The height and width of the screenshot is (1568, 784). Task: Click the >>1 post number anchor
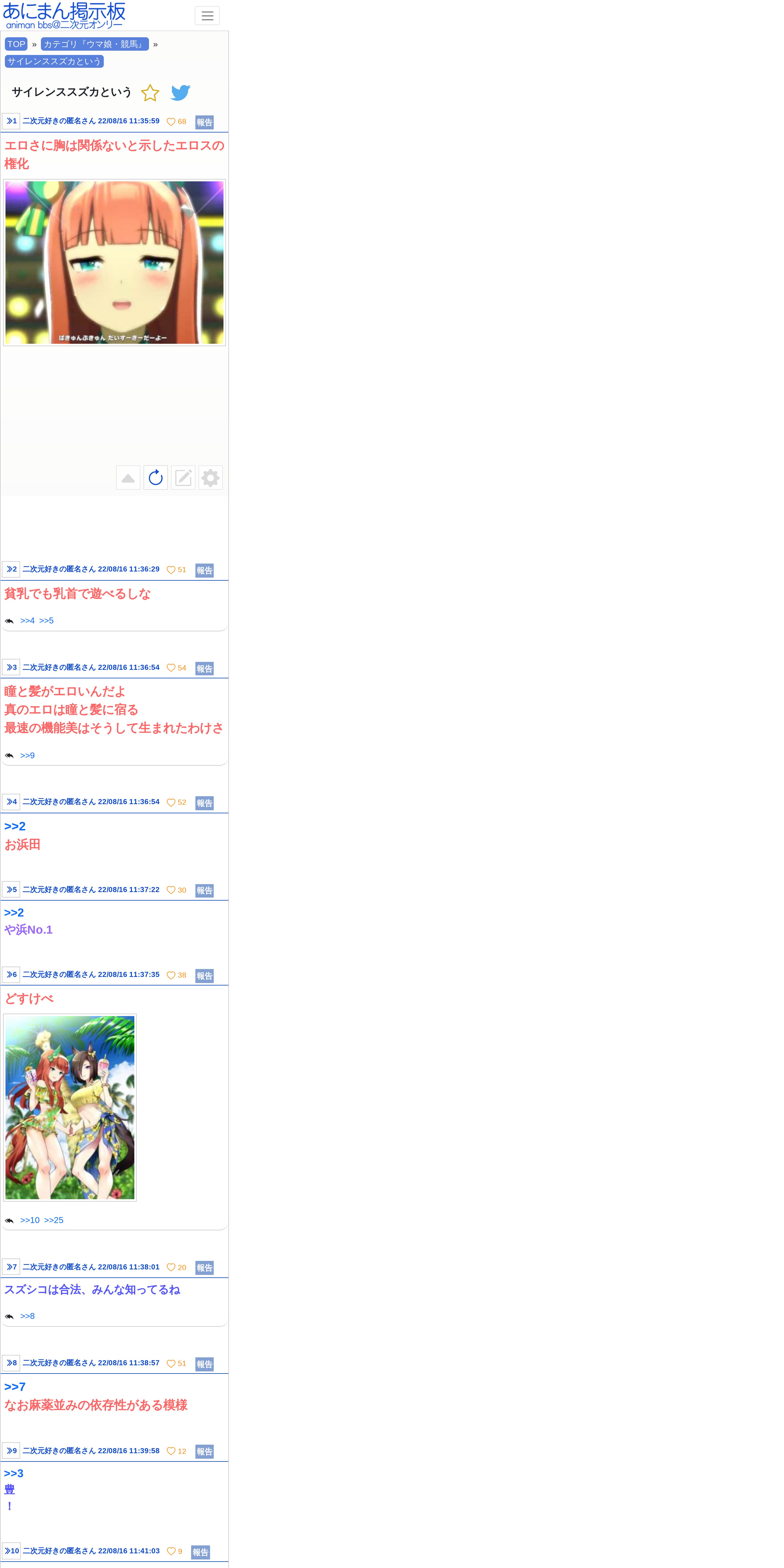11,121
